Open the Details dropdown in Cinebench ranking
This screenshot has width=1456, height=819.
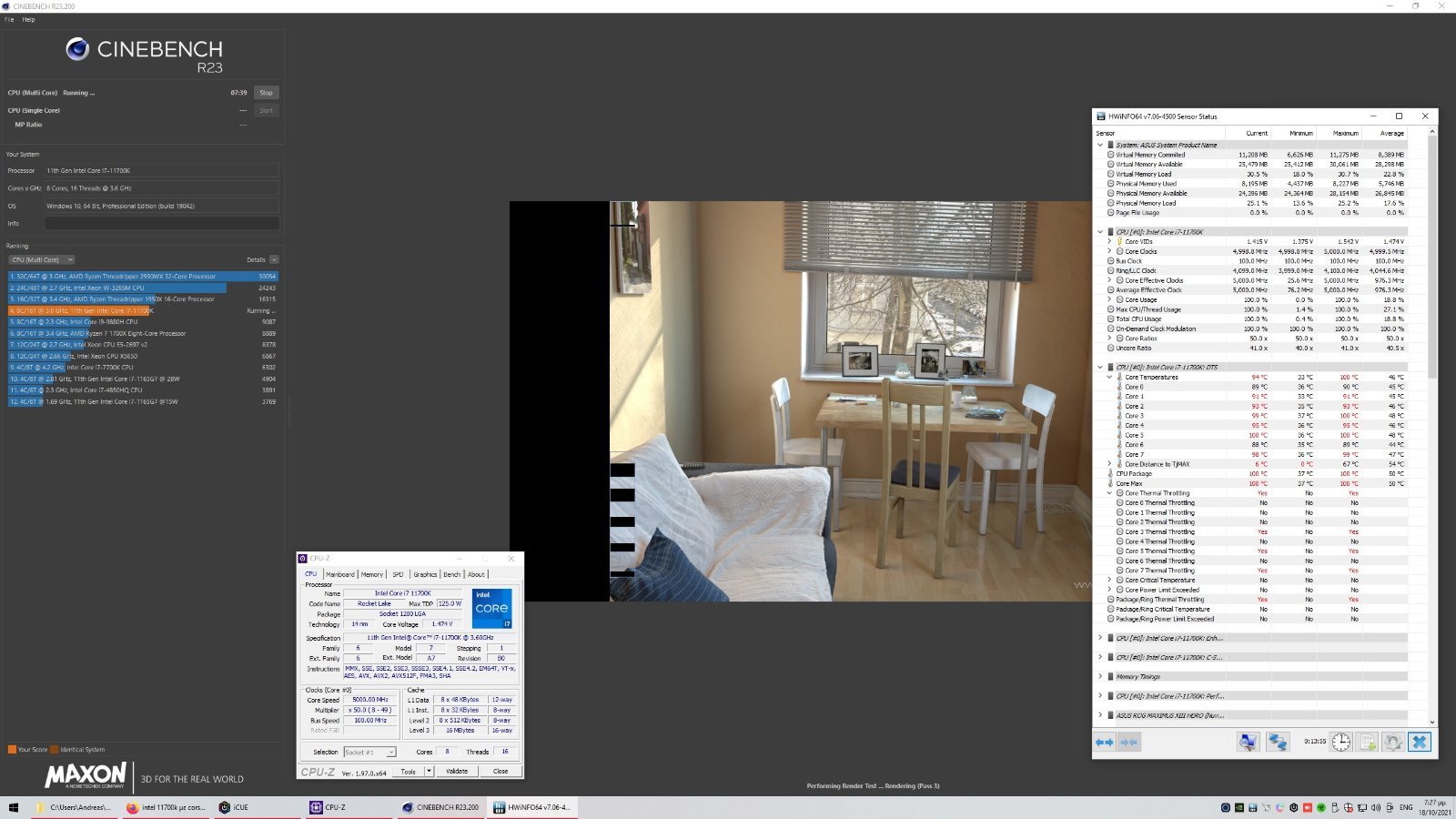click(274, 260)
